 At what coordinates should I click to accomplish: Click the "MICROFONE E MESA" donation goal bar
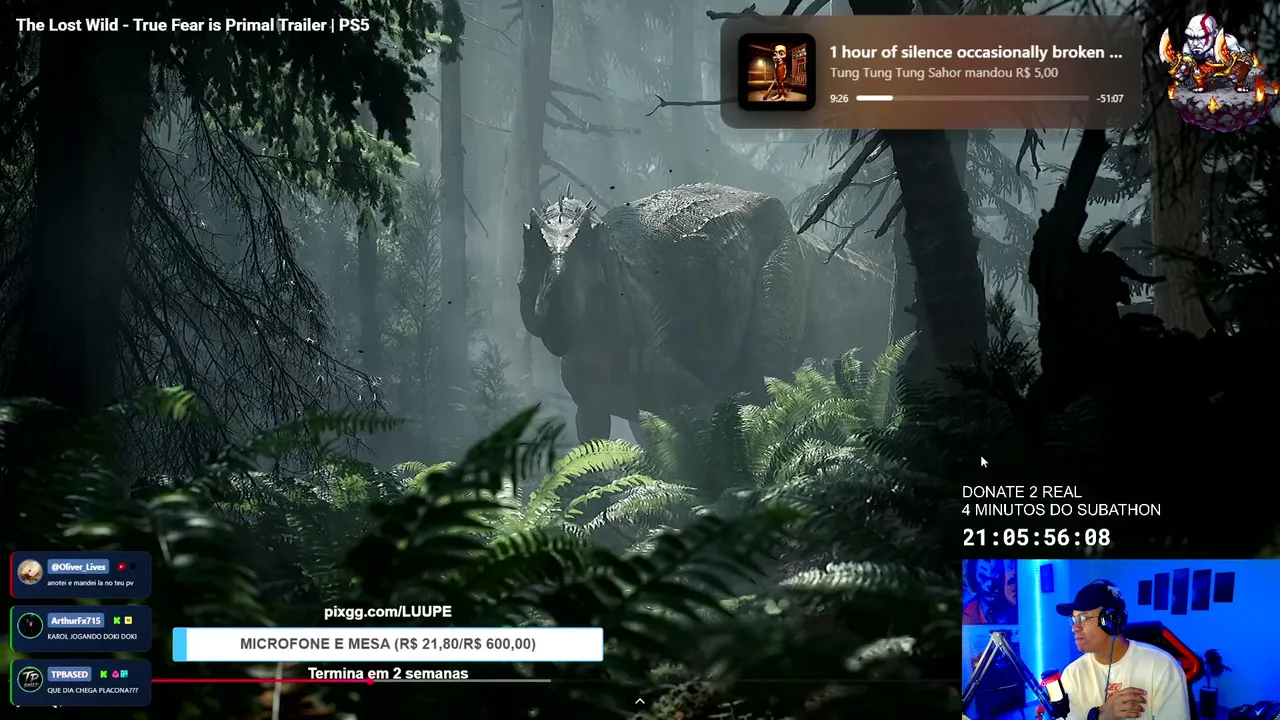pos(388,644)
